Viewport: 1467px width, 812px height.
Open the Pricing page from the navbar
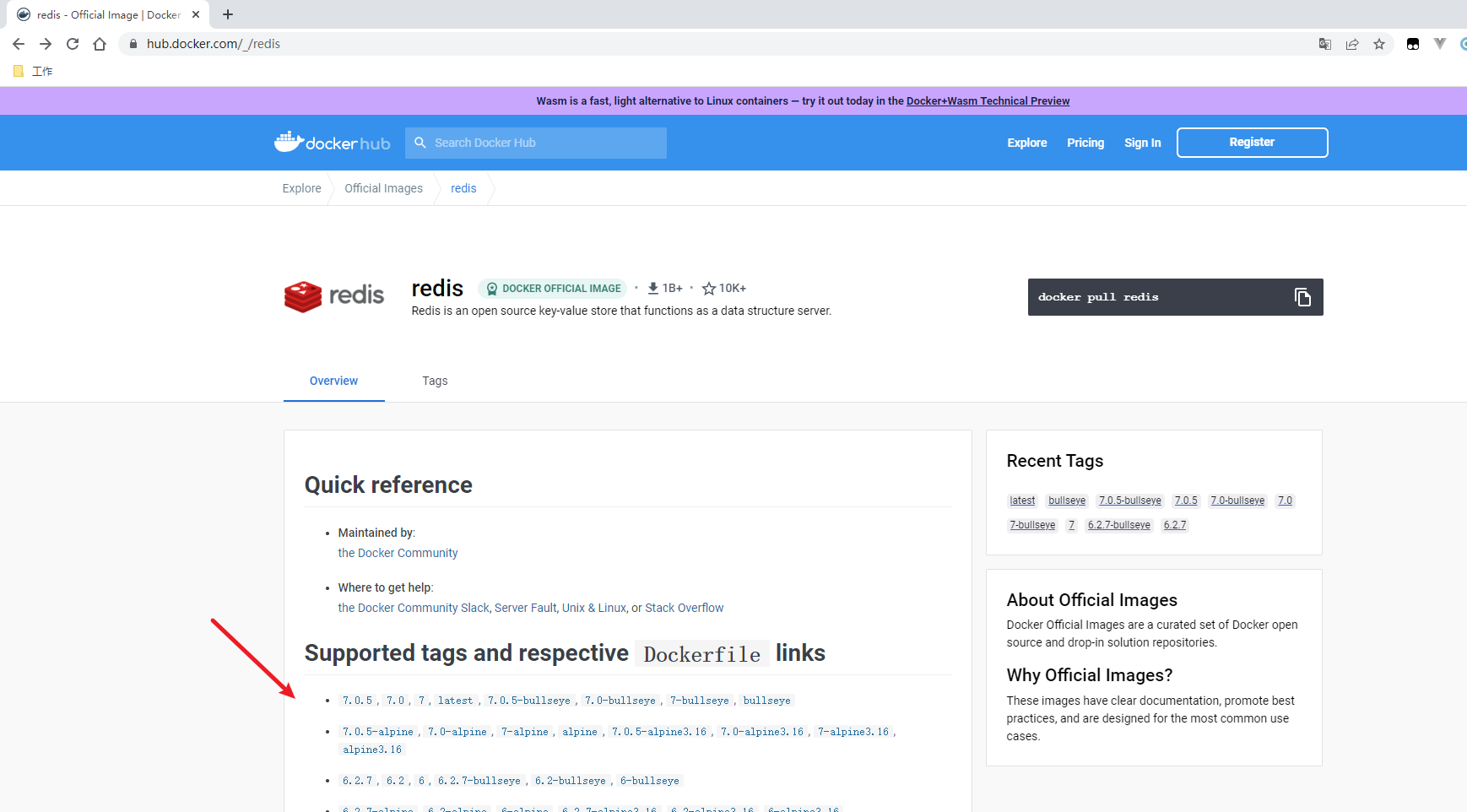pyautogui.click(x=1085, y=143)
